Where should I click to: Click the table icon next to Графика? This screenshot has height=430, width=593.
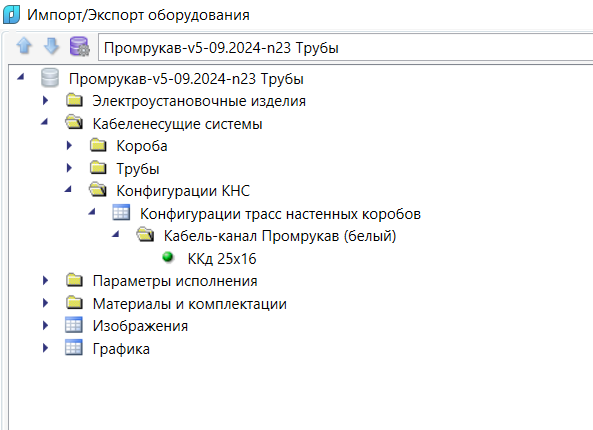74,348
